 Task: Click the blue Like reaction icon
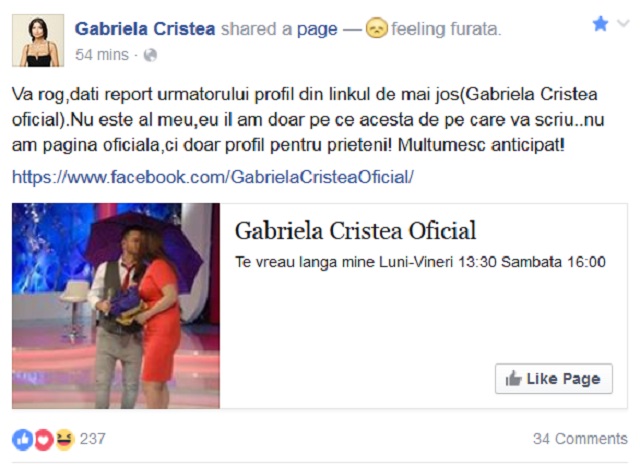click(23, 439)
